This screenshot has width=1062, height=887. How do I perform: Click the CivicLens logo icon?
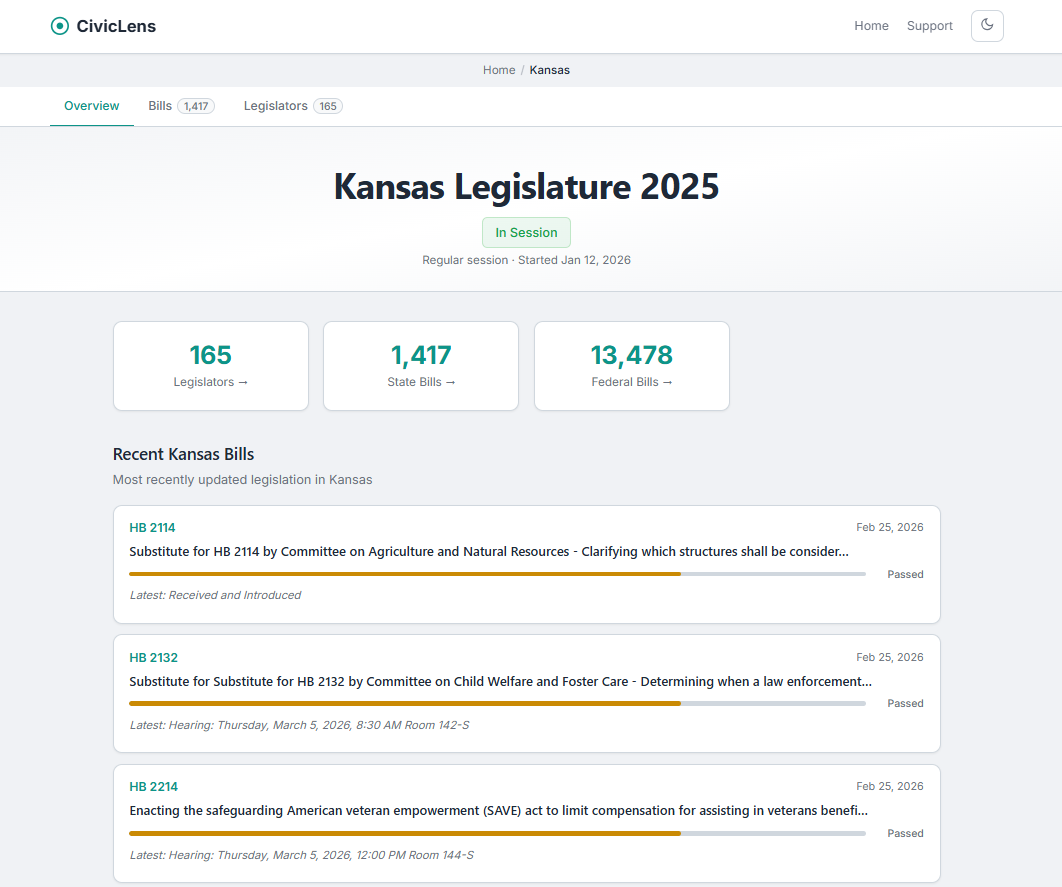click(60, 26)
